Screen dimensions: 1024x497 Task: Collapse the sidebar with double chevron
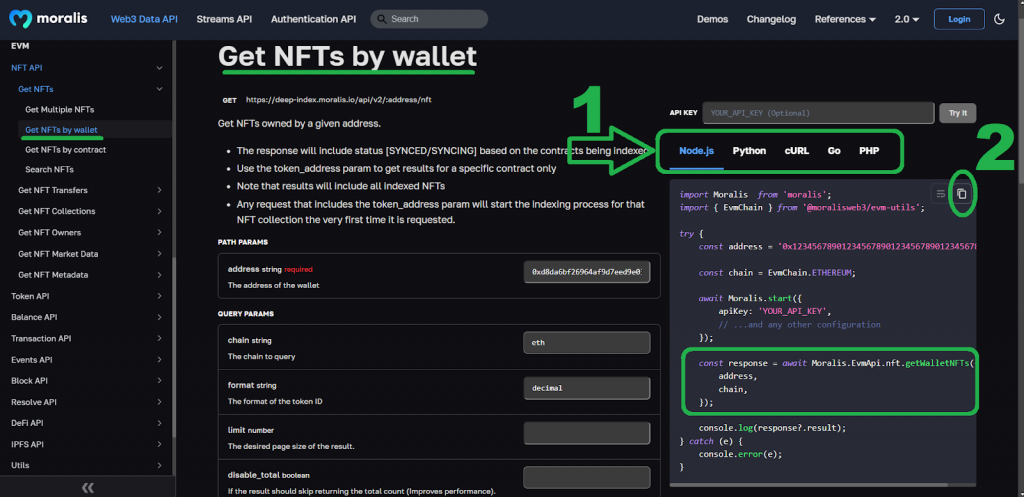(88, 488)
